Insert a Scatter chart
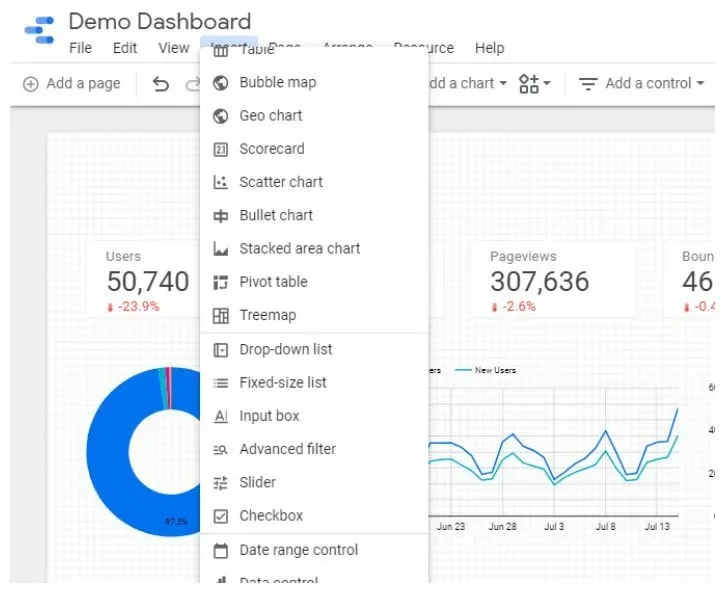The width and height of the screenshot is (728, 596). [314, 182]
